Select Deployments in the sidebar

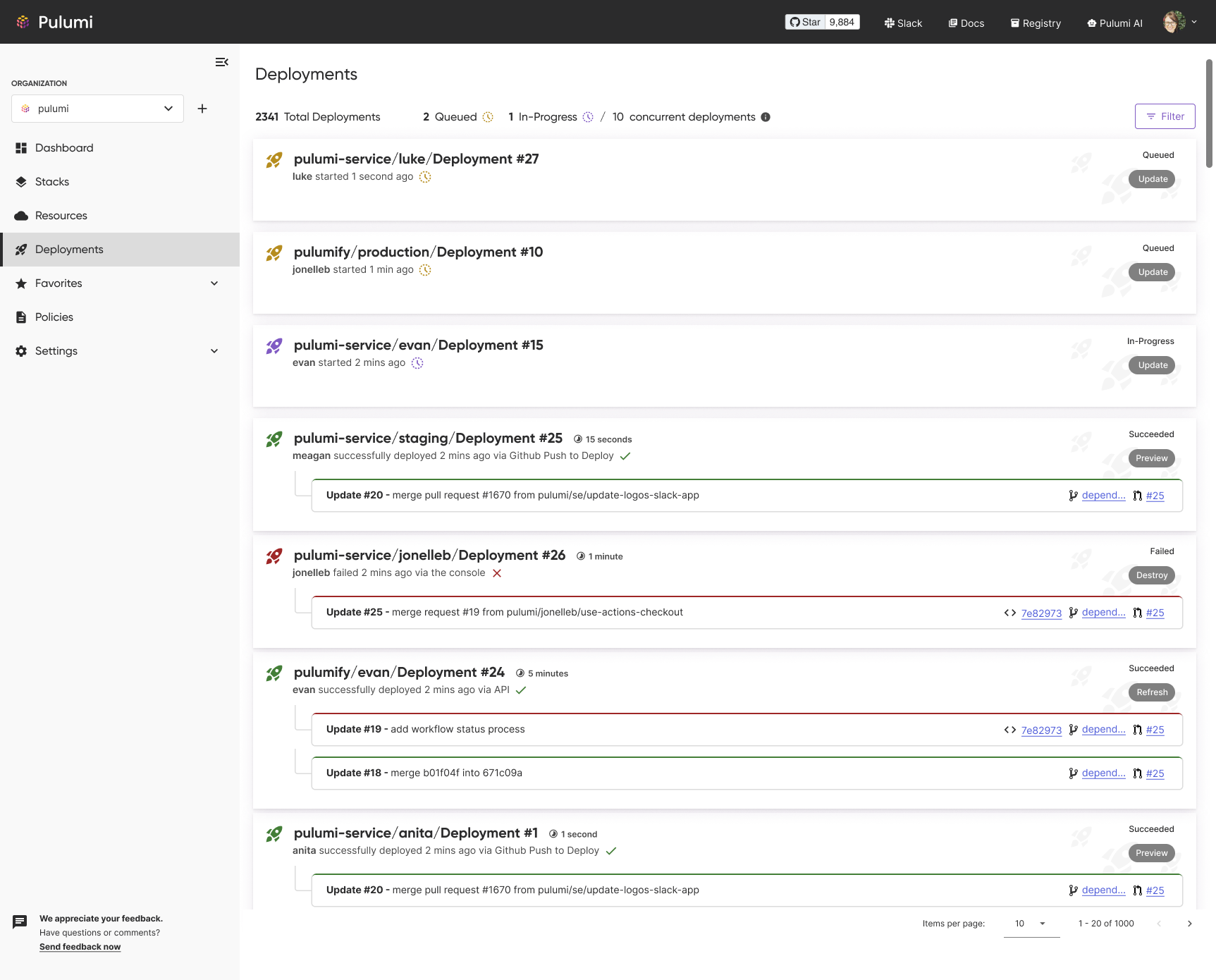tap(120, 250)
